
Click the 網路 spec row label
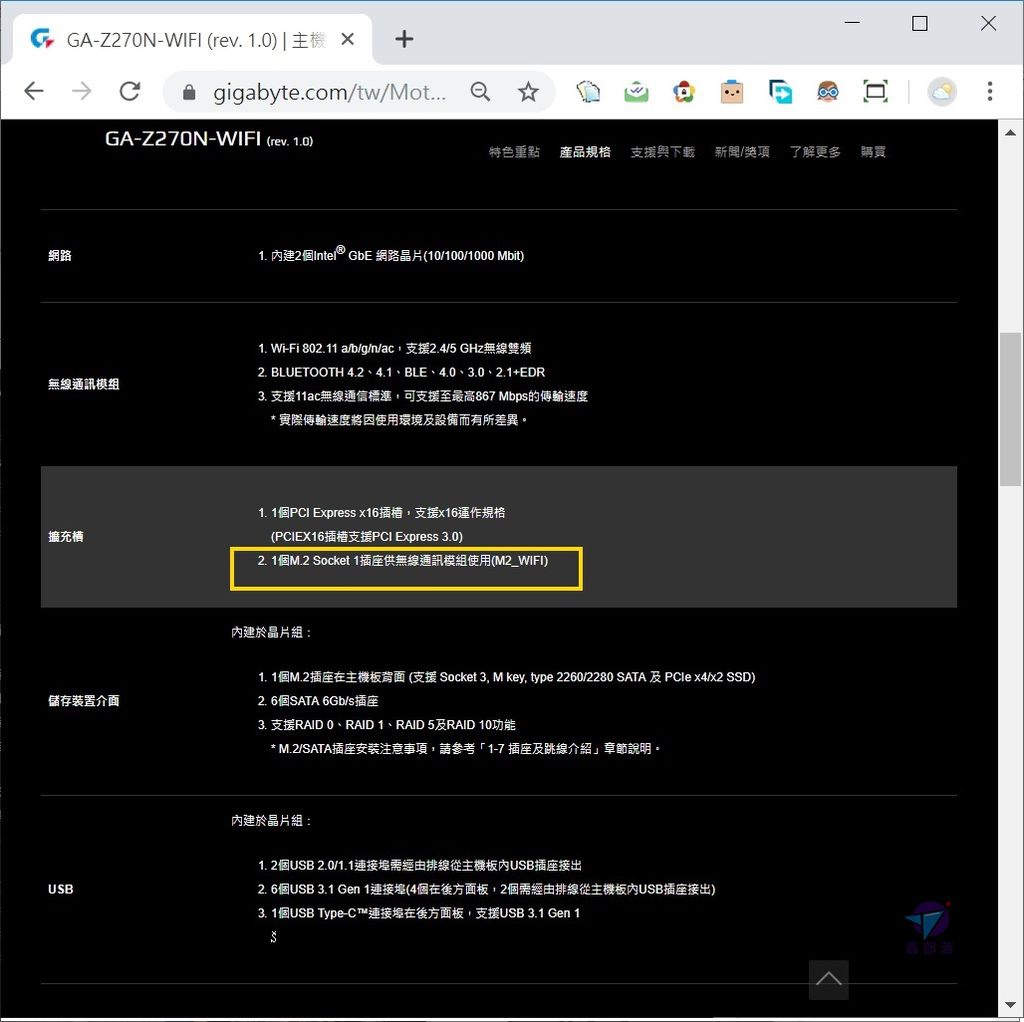tap(59, 255)
